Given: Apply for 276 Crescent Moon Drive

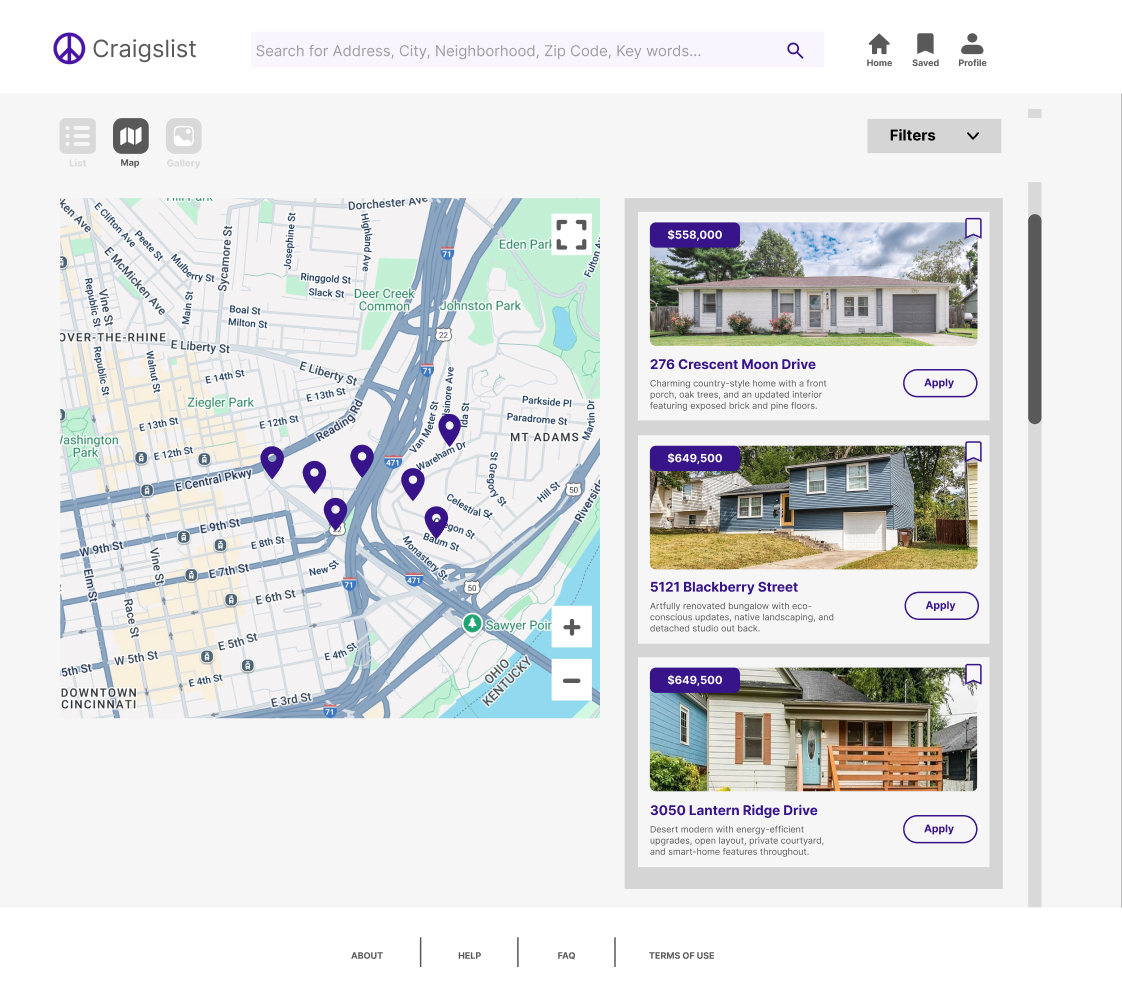Looking at the screenshot, I should pyautogui.click(x=940, y=383).
